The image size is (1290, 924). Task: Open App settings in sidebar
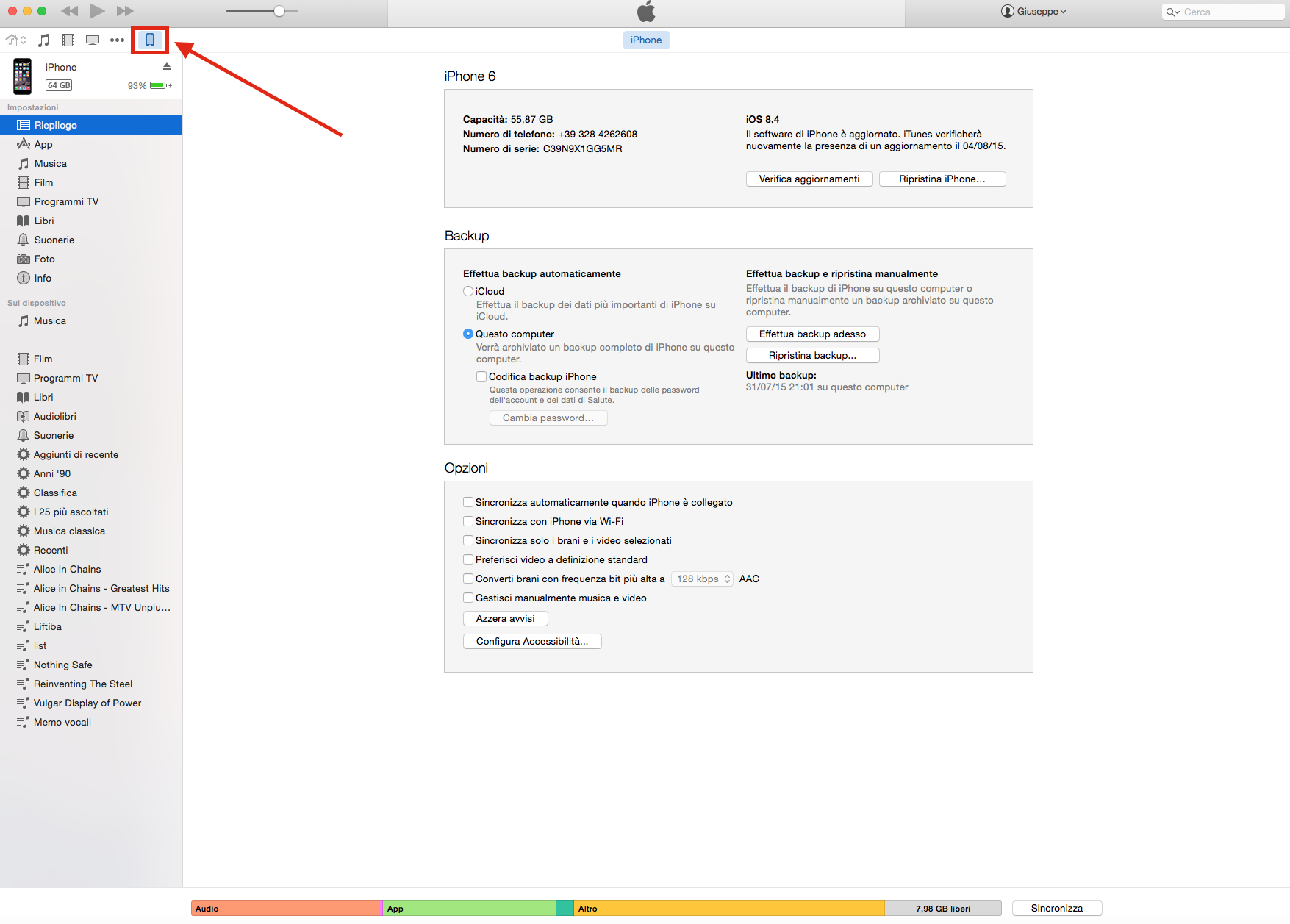tap(91, 144)
